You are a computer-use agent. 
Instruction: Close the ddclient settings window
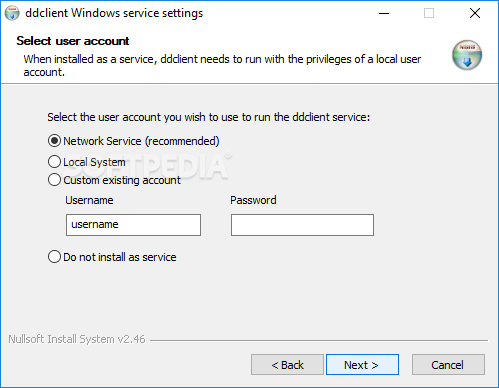475,13
